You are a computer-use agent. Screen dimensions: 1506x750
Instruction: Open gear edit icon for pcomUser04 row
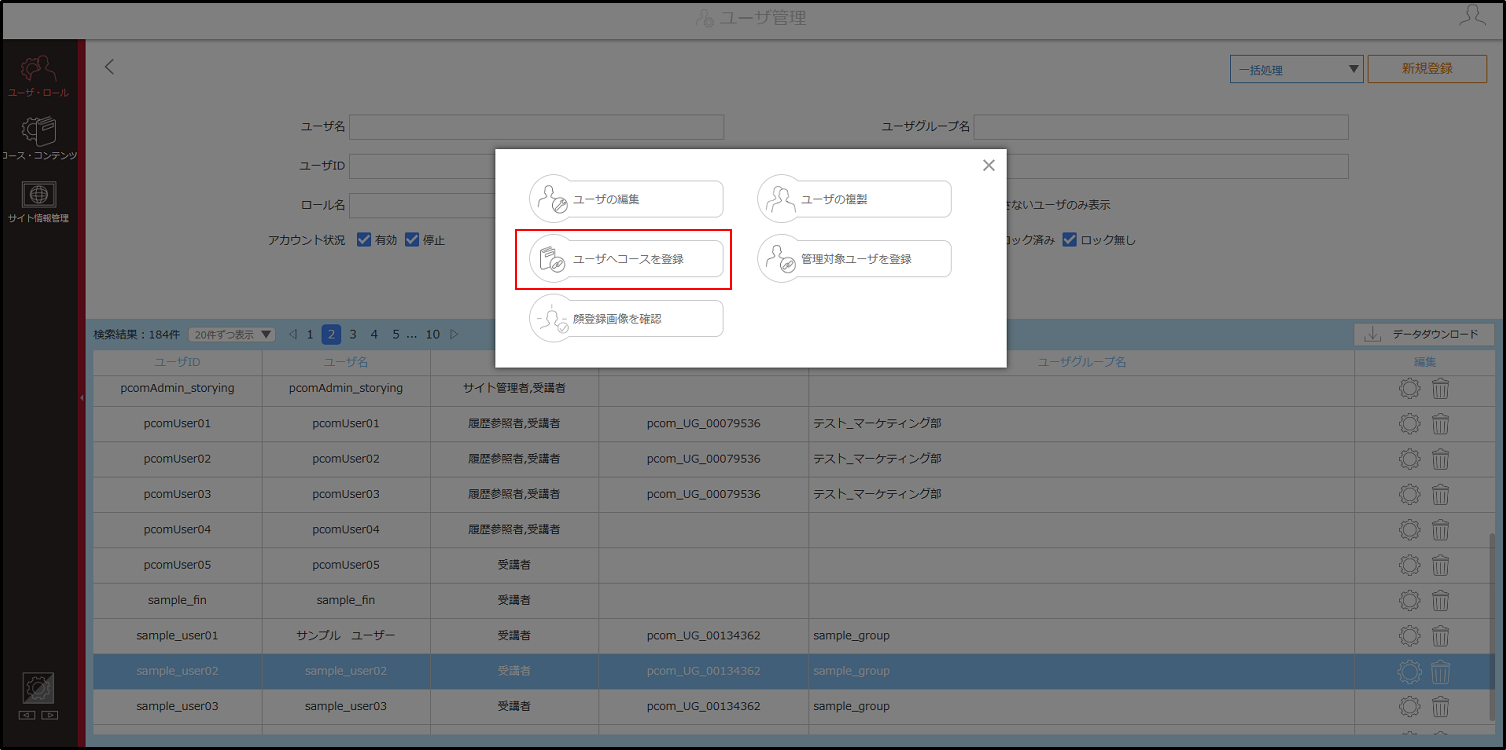pyautogui.click(x=1410, y=530)
